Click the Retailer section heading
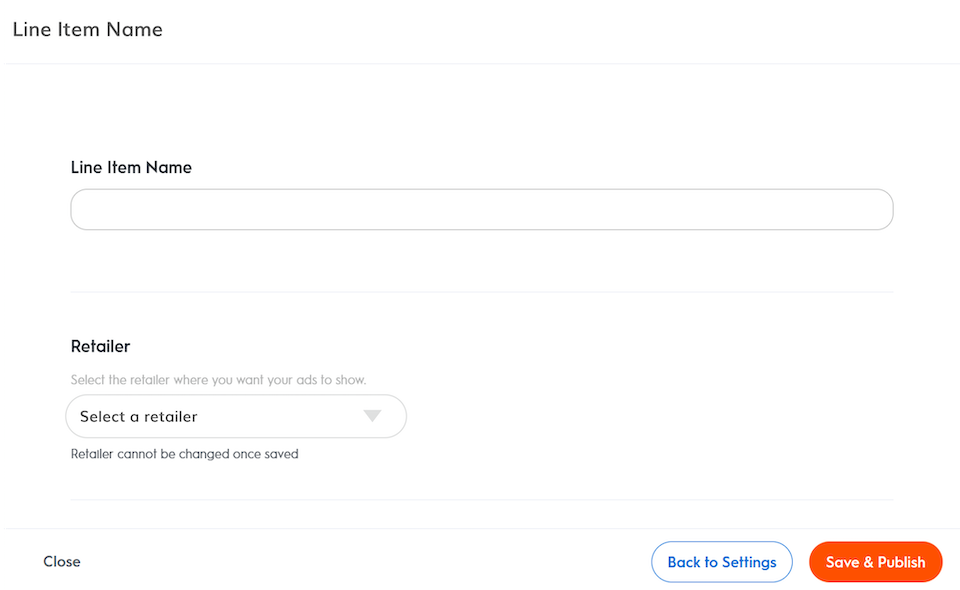The height and width of the screenshot is (590, 960). [101, 347]
